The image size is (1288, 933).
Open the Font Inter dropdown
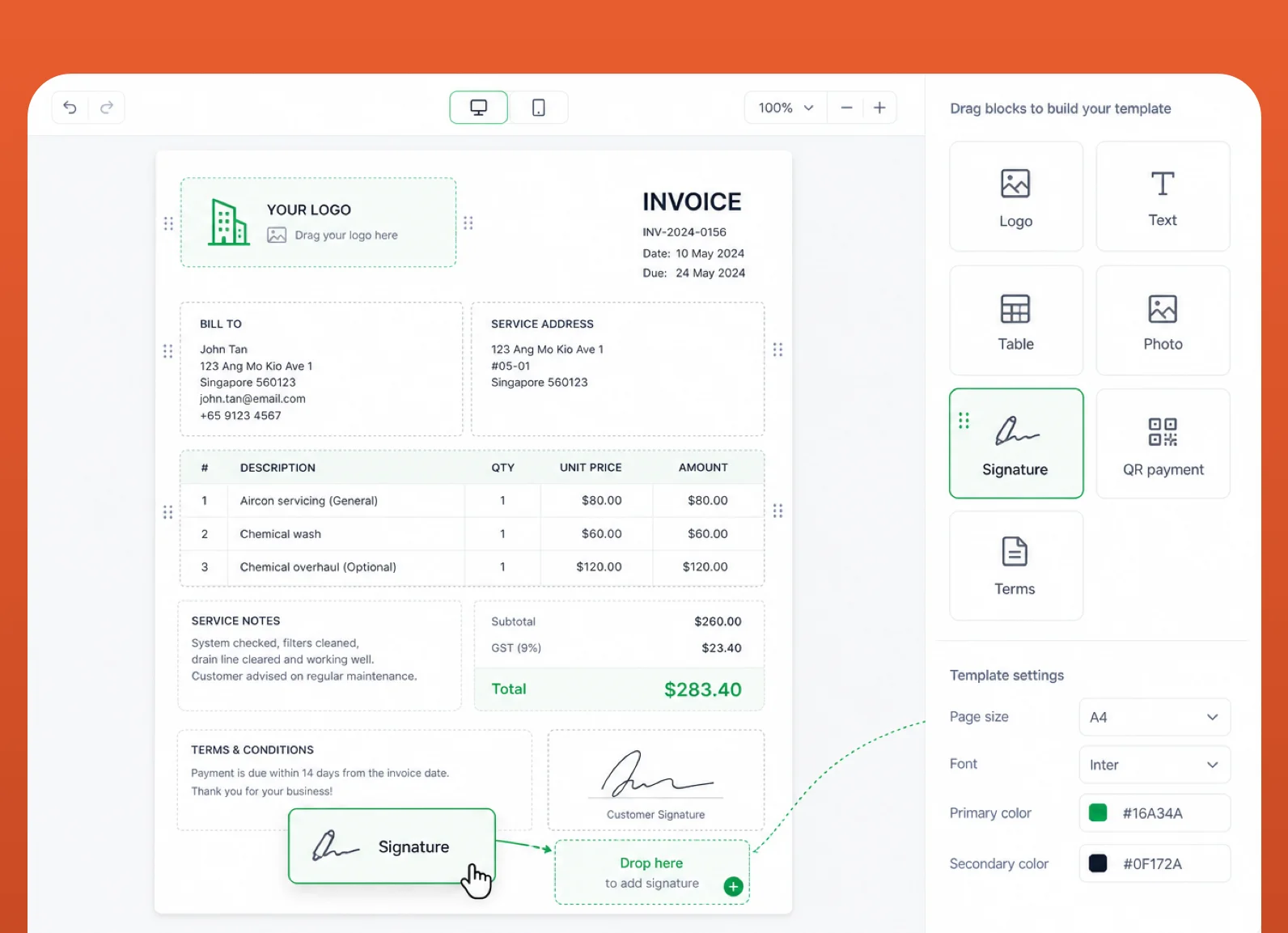1155,765
